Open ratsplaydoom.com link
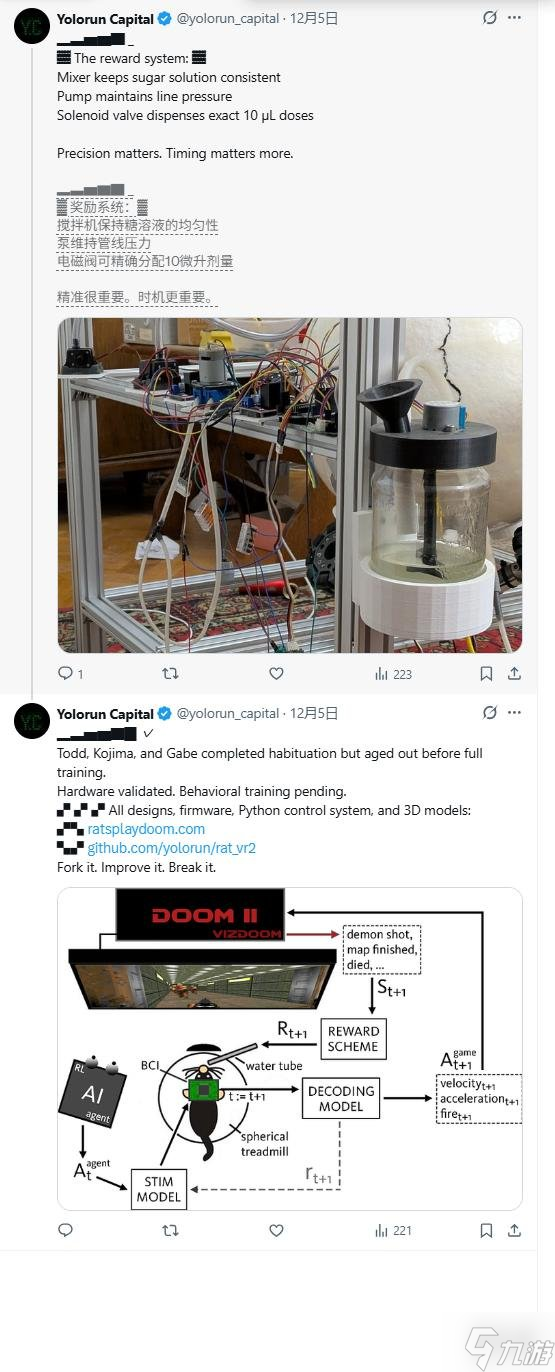Screen dimensions: 555x1372 [x=146, y=829]
